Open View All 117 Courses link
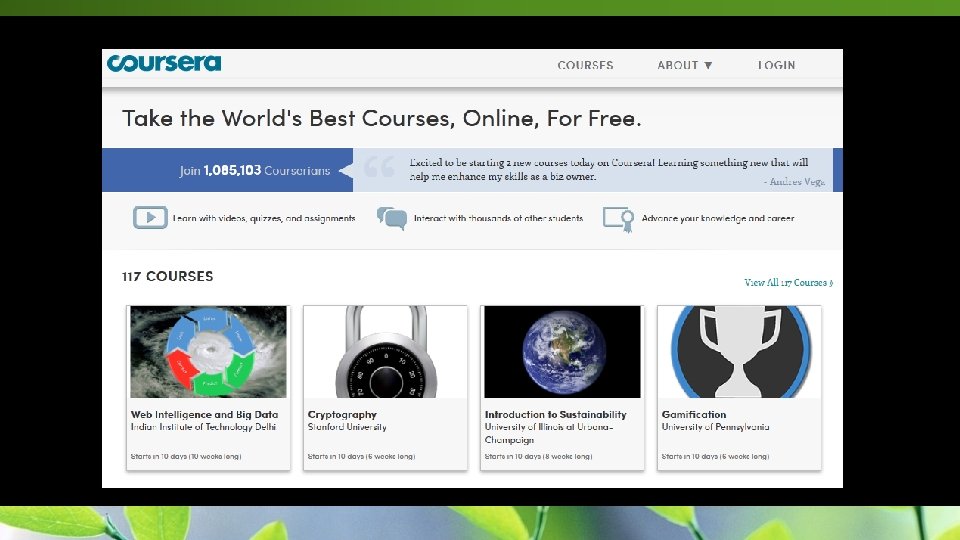Screen dimensions: 960x540 coord(789,282)
